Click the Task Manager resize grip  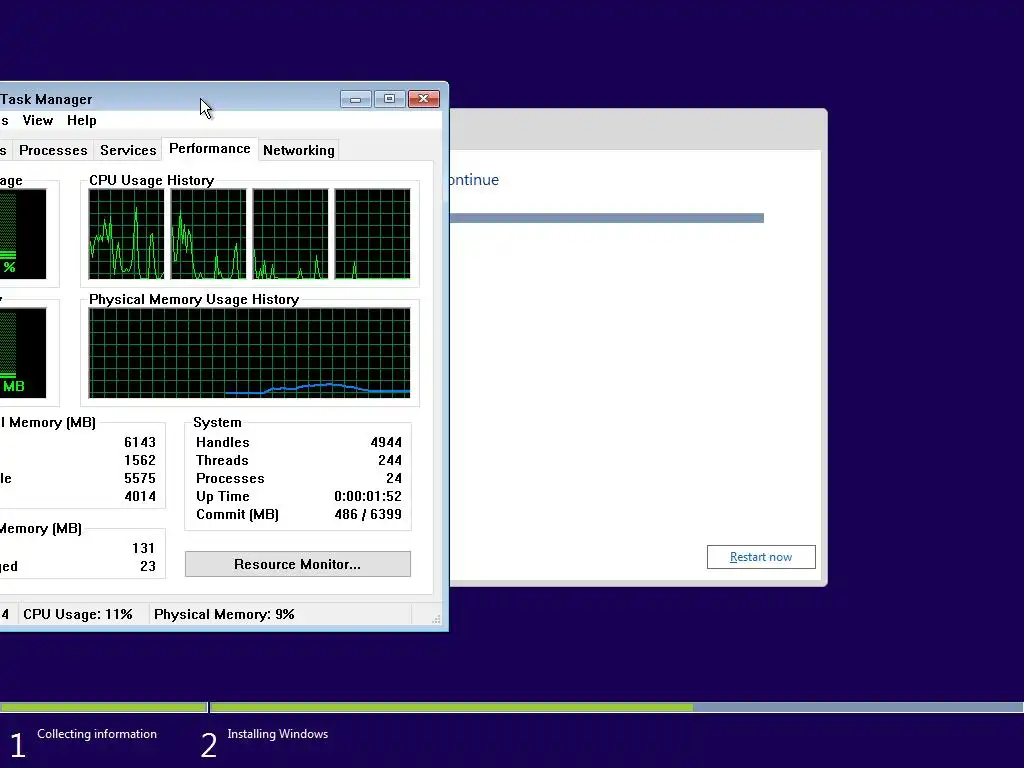(436, 618)
